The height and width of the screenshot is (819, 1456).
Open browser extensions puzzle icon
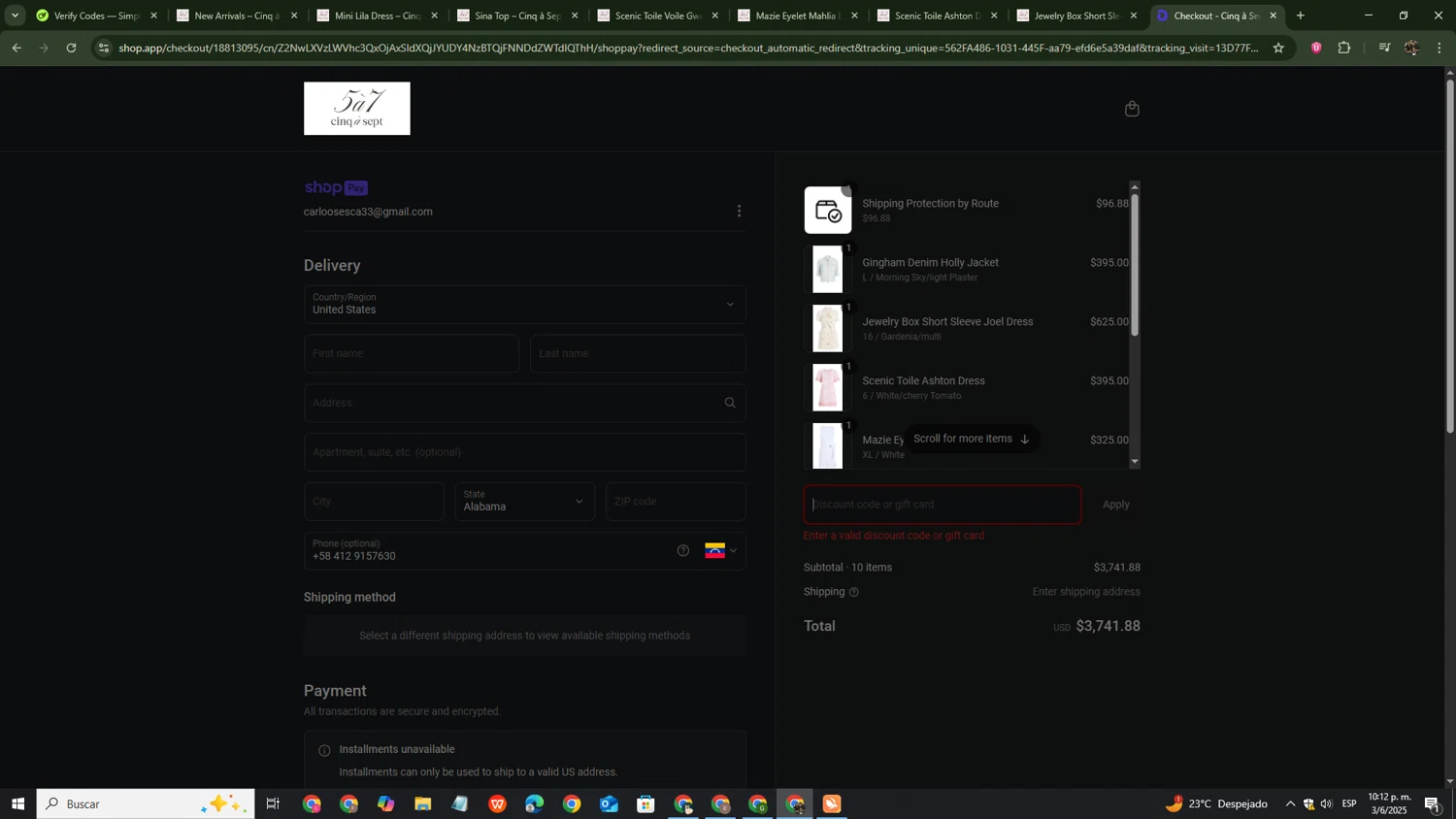tap(1344, 48)
